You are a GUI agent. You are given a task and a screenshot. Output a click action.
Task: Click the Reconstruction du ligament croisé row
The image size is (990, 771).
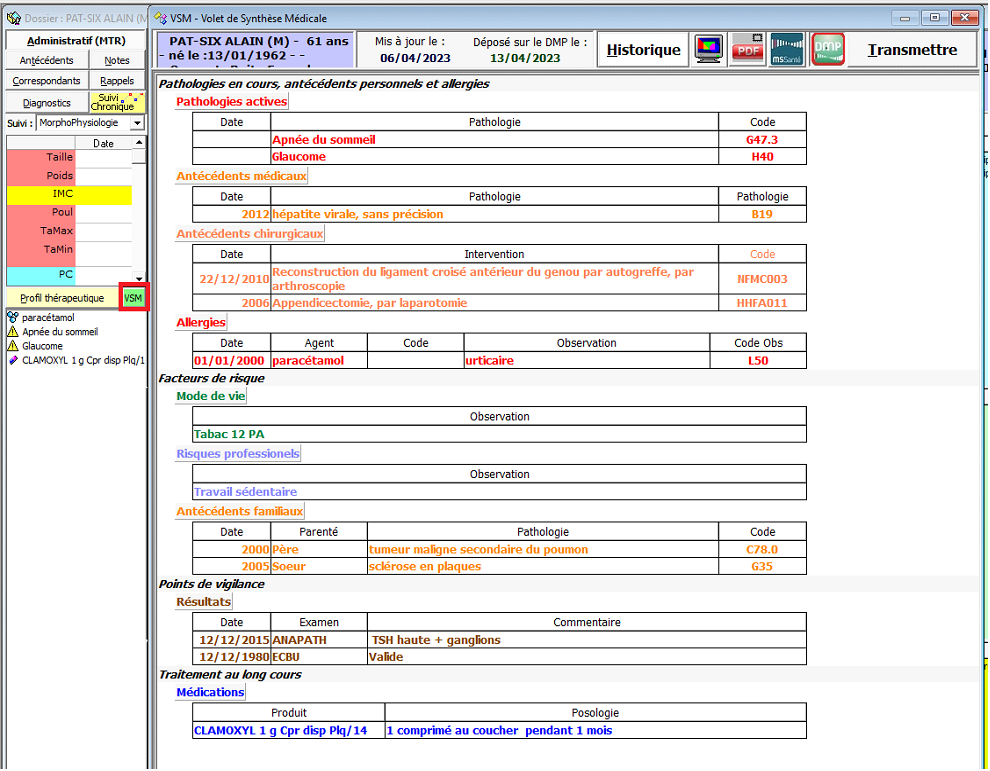click(499, 278)
